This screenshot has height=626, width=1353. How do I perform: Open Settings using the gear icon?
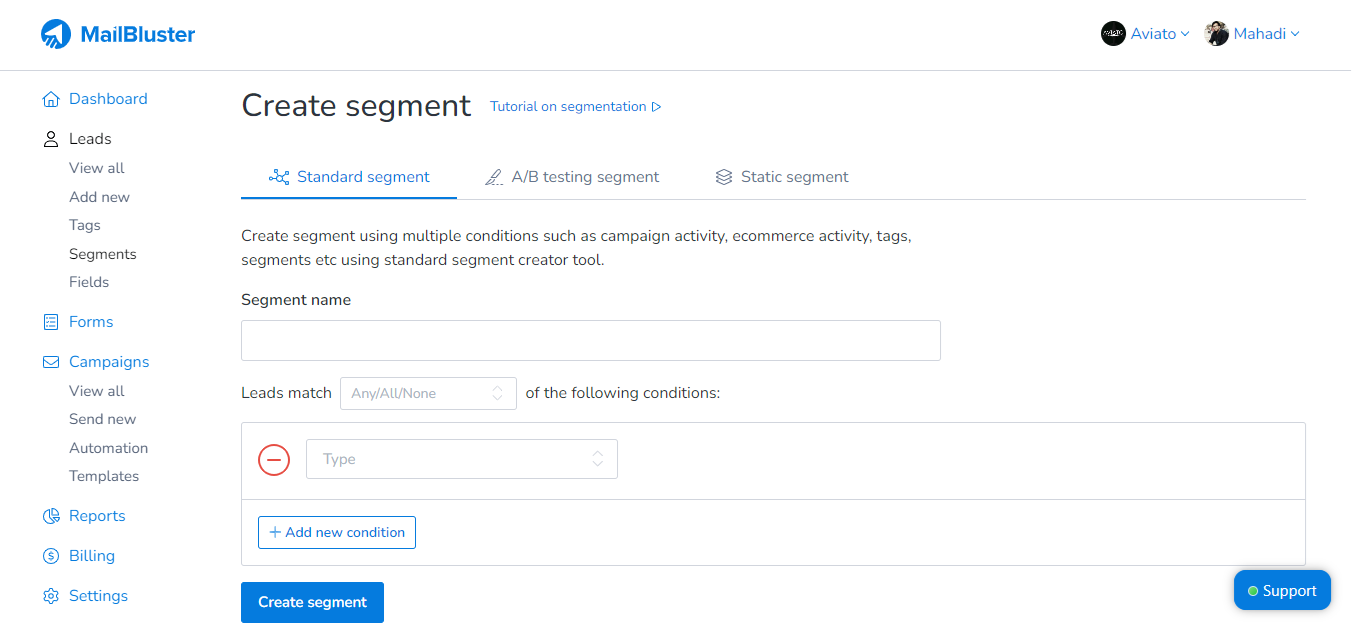point(51,595)
